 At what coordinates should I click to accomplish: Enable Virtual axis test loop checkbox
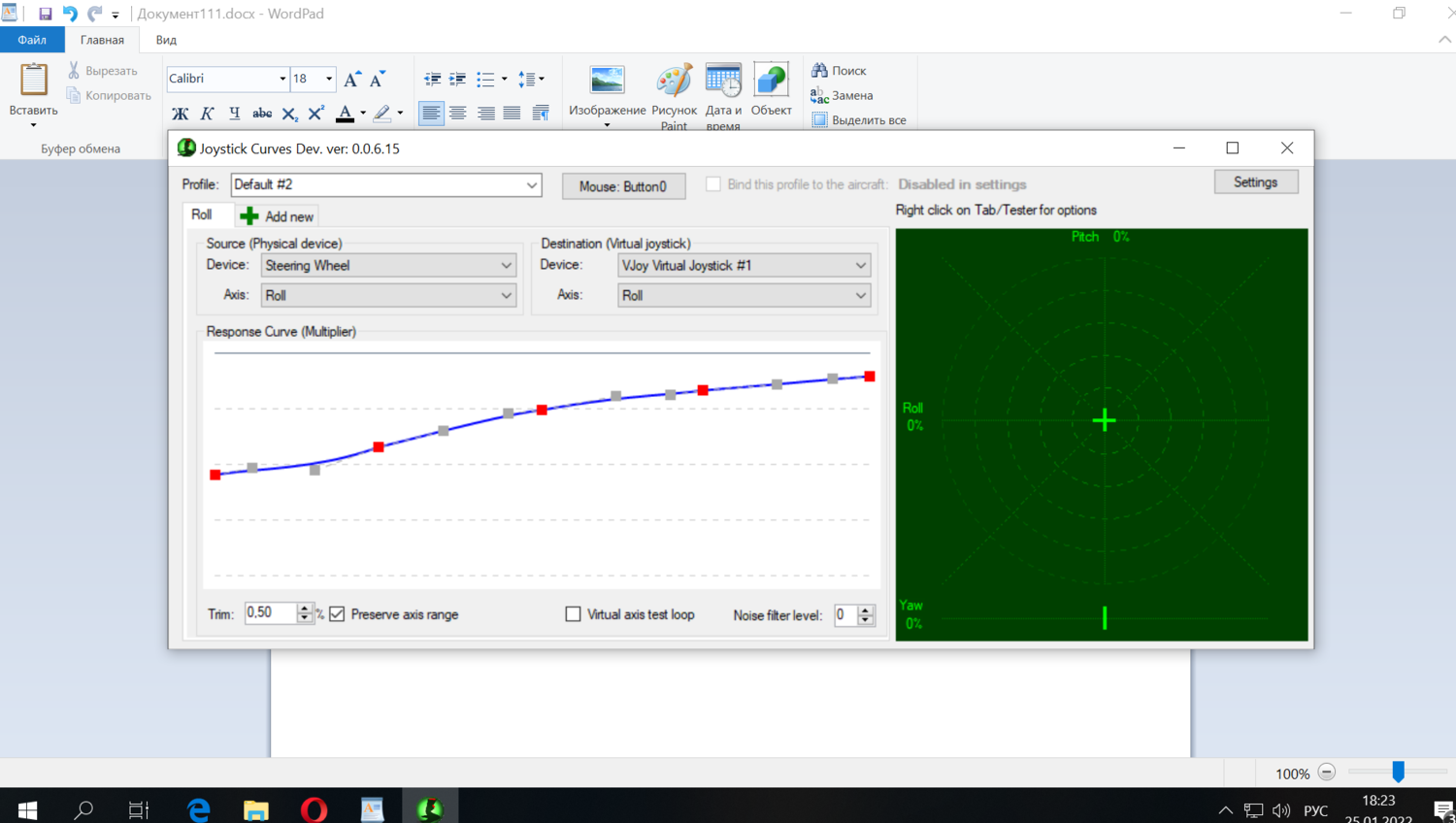pos(573,614)
